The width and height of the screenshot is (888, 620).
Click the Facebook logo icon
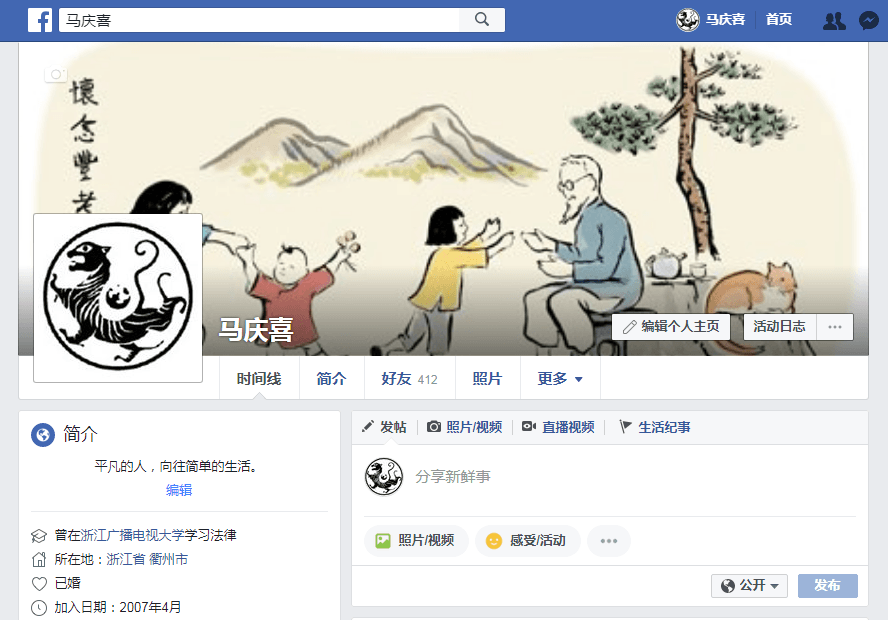coord(40,20)
